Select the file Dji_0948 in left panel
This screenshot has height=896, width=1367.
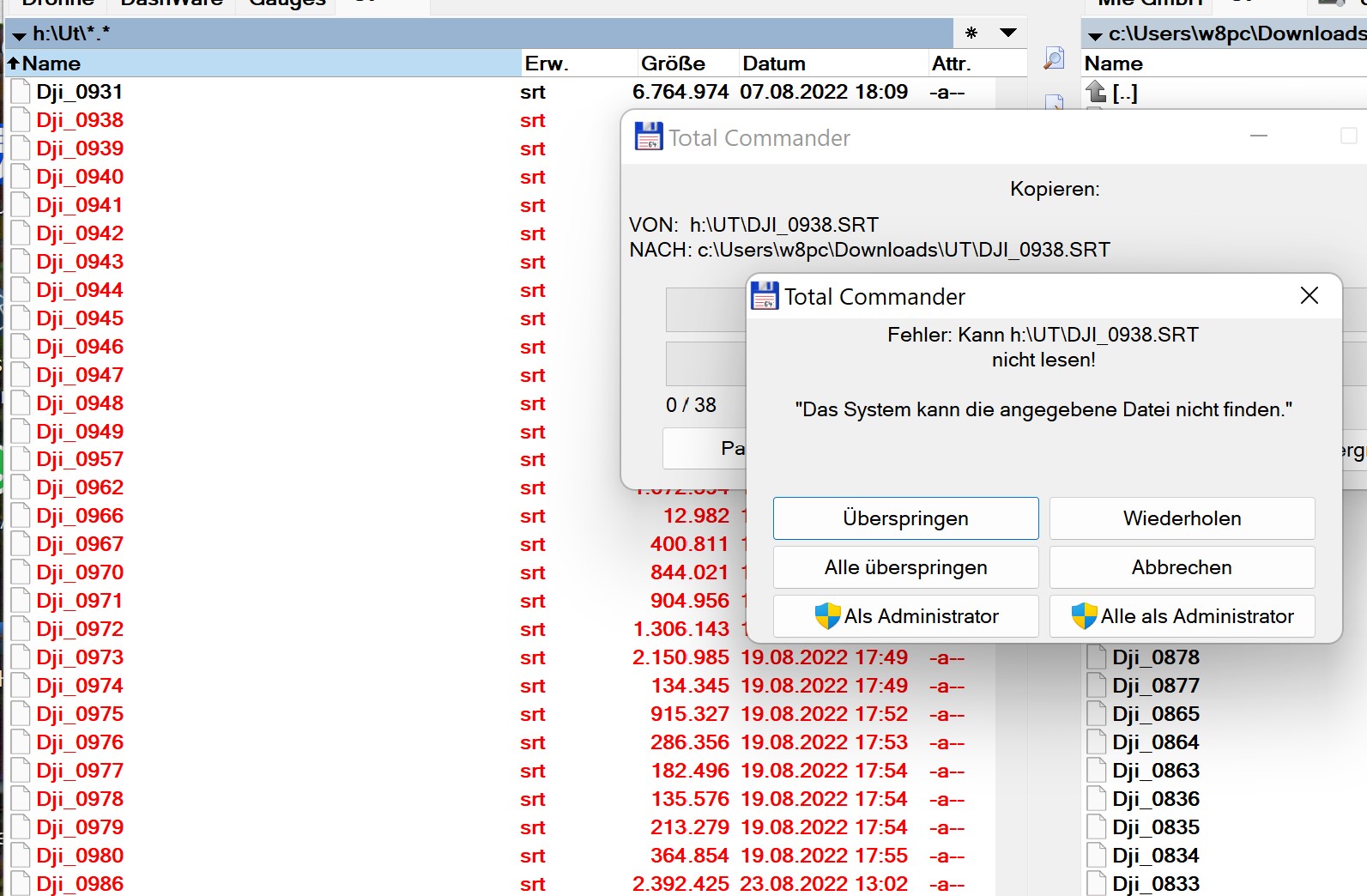[x=80, y=403]
